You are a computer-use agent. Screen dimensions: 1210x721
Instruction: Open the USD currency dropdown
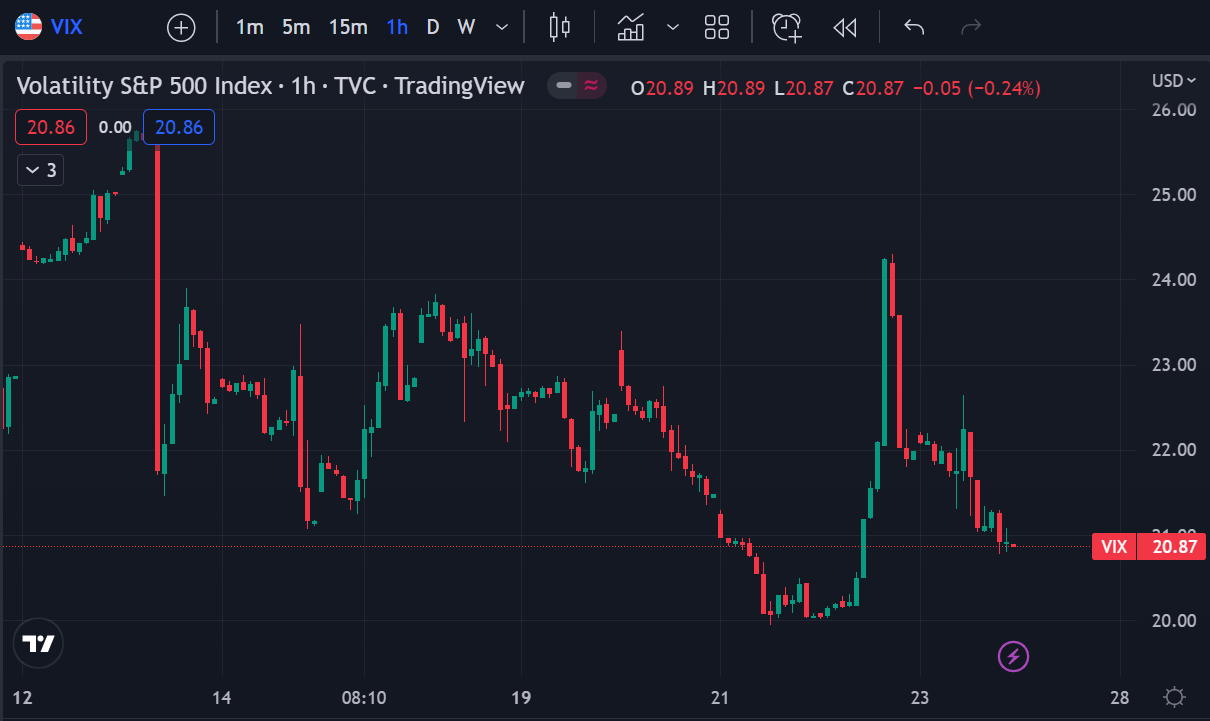(1174, 80)
